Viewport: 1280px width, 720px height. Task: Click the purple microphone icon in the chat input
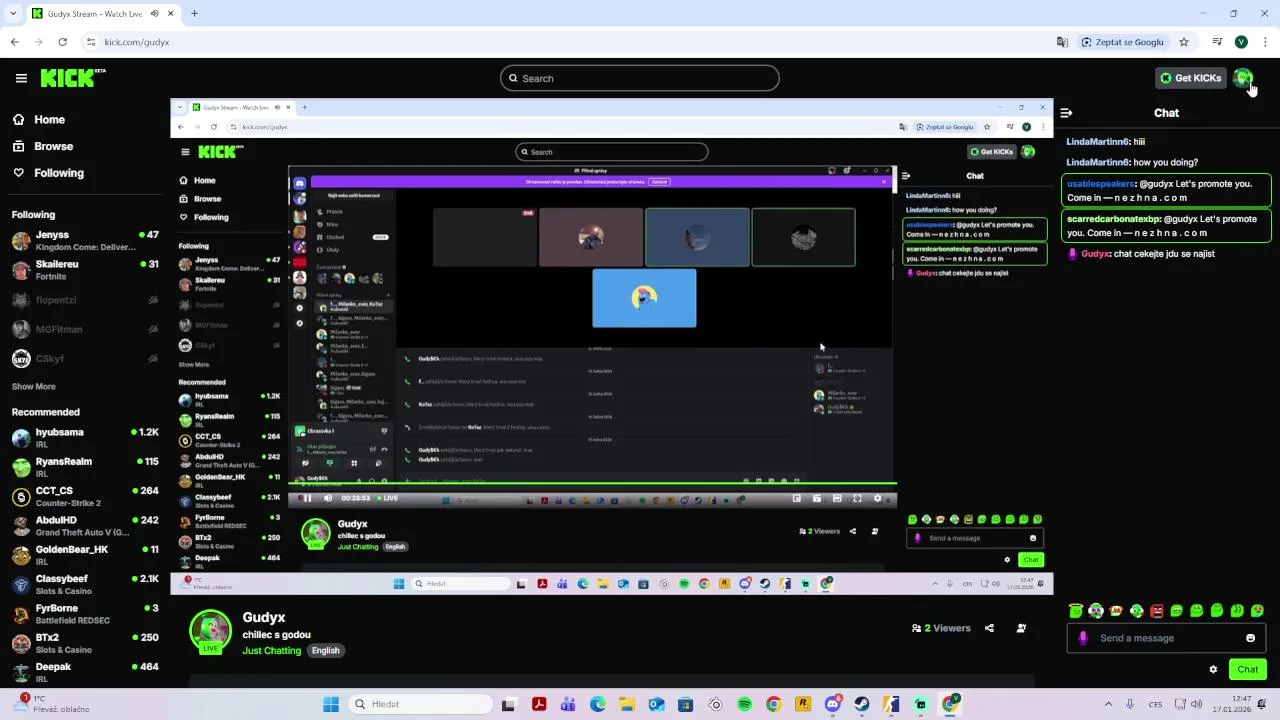1083,638
